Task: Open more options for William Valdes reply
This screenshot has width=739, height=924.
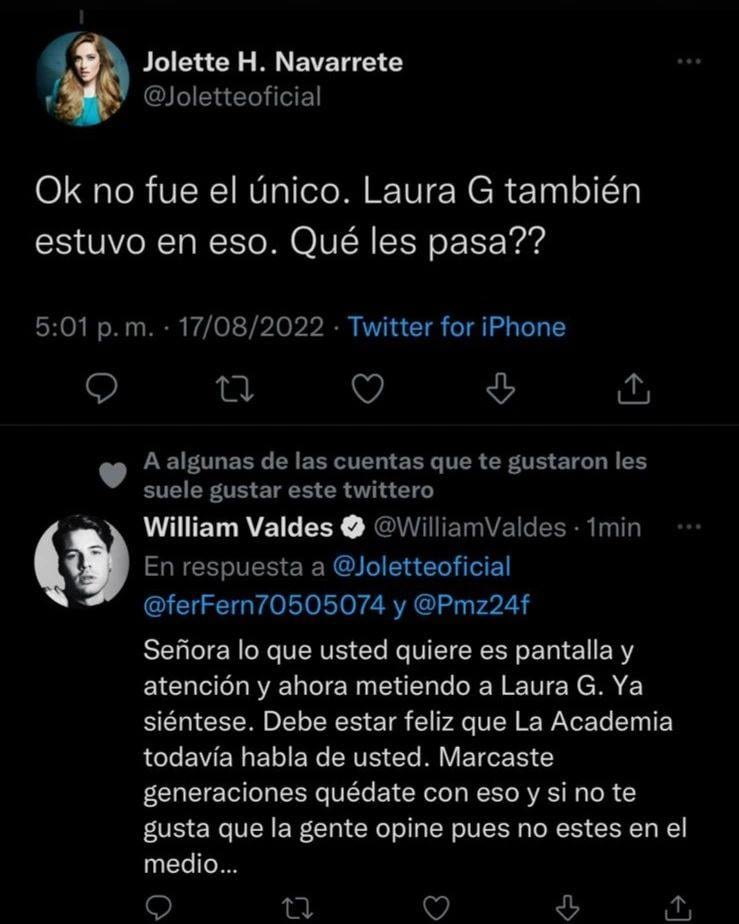Action: (690, 527)
